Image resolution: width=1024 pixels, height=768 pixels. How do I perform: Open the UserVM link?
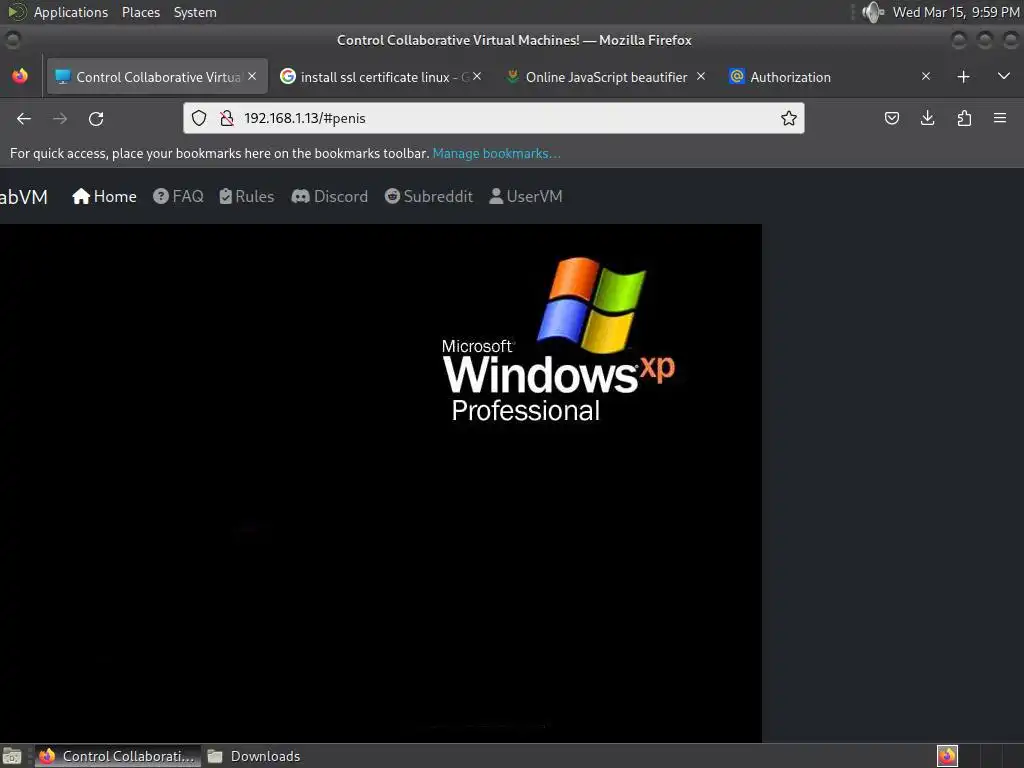[526, 197]
